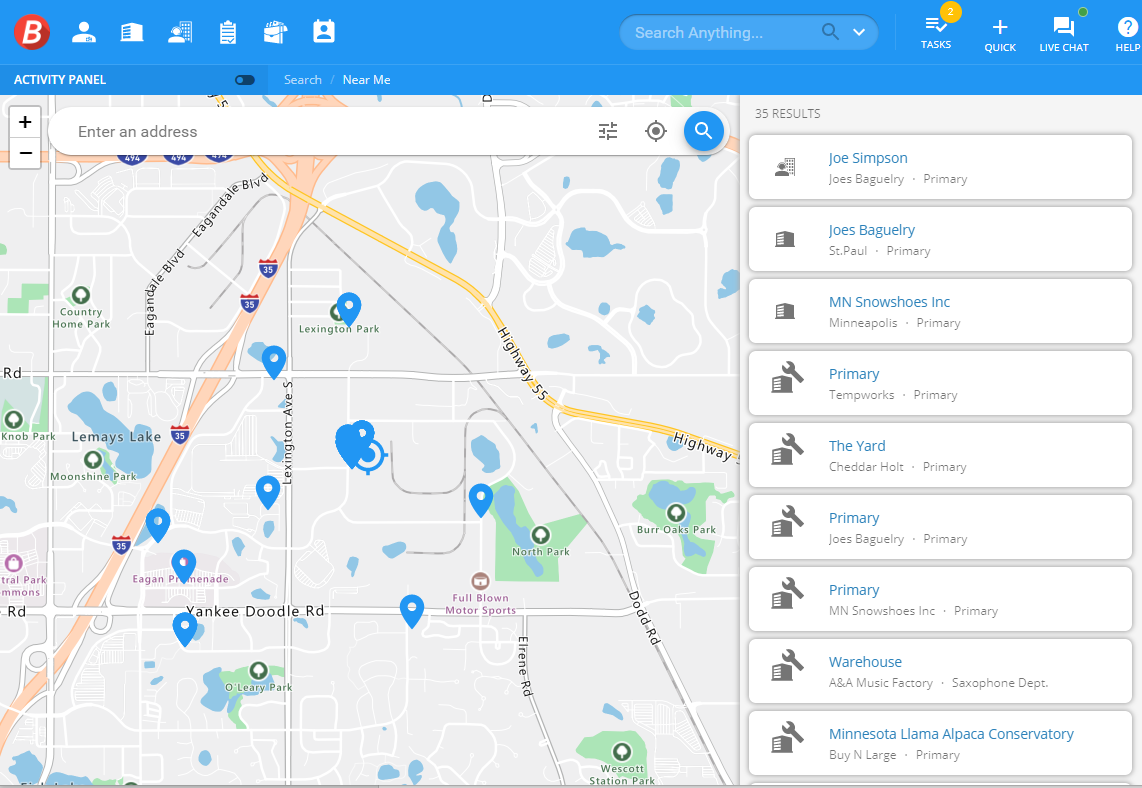Open the Job Order clipboard icon
Screen dimensions: 1142x788
point(228,32)
